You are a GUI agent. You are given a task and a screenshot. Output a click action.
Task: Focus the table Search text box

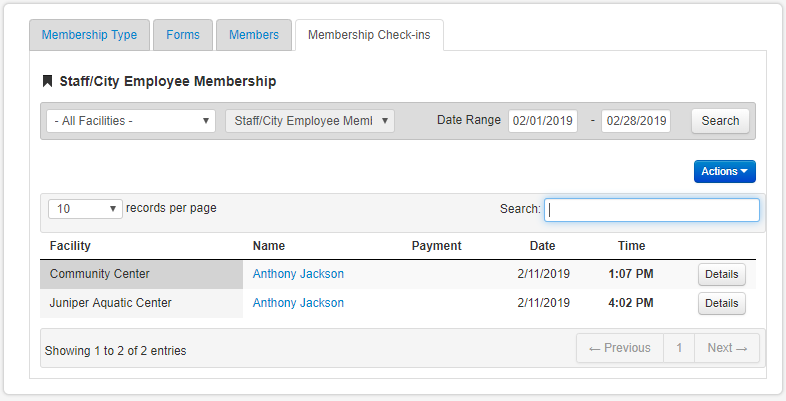click(651, 210)
